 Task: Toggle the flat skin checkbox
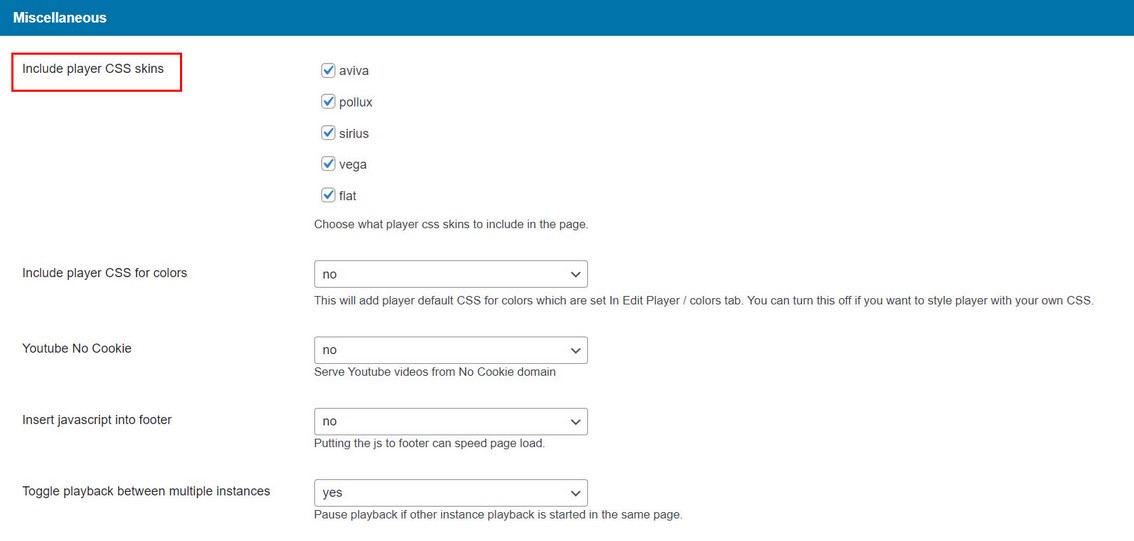(328, 195)
